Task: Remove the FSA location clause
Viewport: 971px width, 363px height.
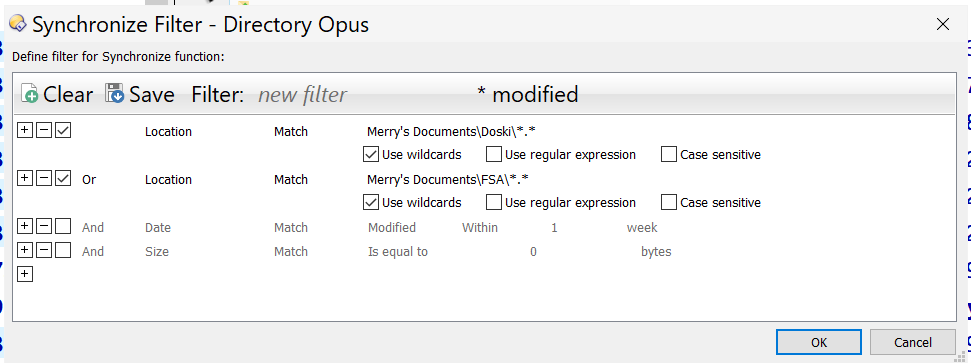Action: pos(43,178)
